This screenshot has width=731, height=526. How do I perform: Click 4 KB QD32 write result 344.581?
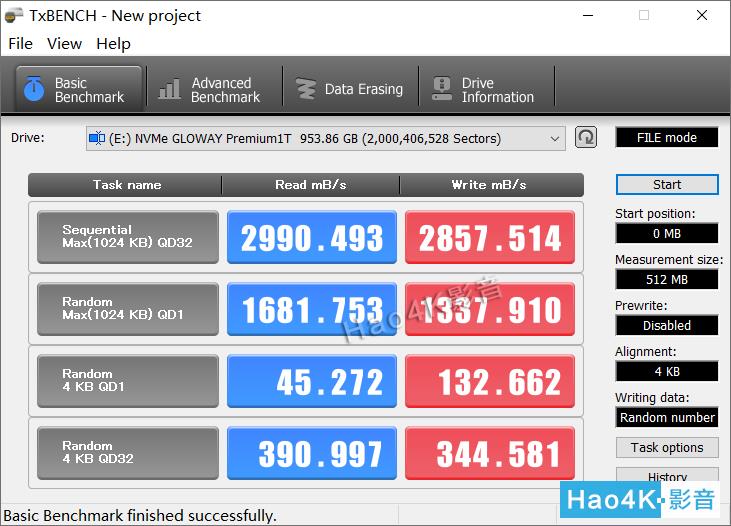point(490,453)
